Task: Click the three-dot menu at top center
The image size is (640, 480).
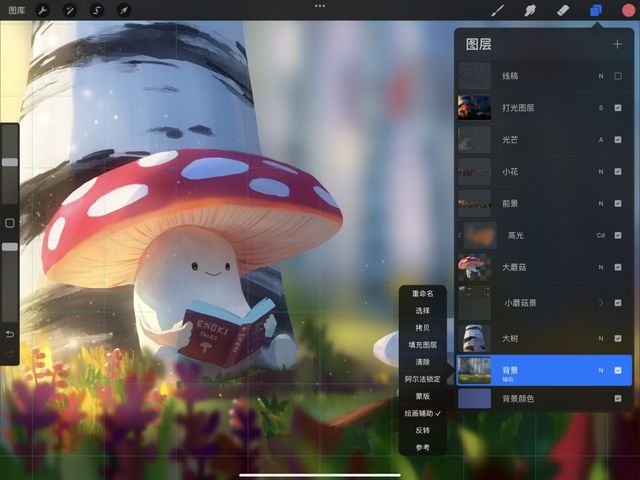Action: click(x=320, y=6)
